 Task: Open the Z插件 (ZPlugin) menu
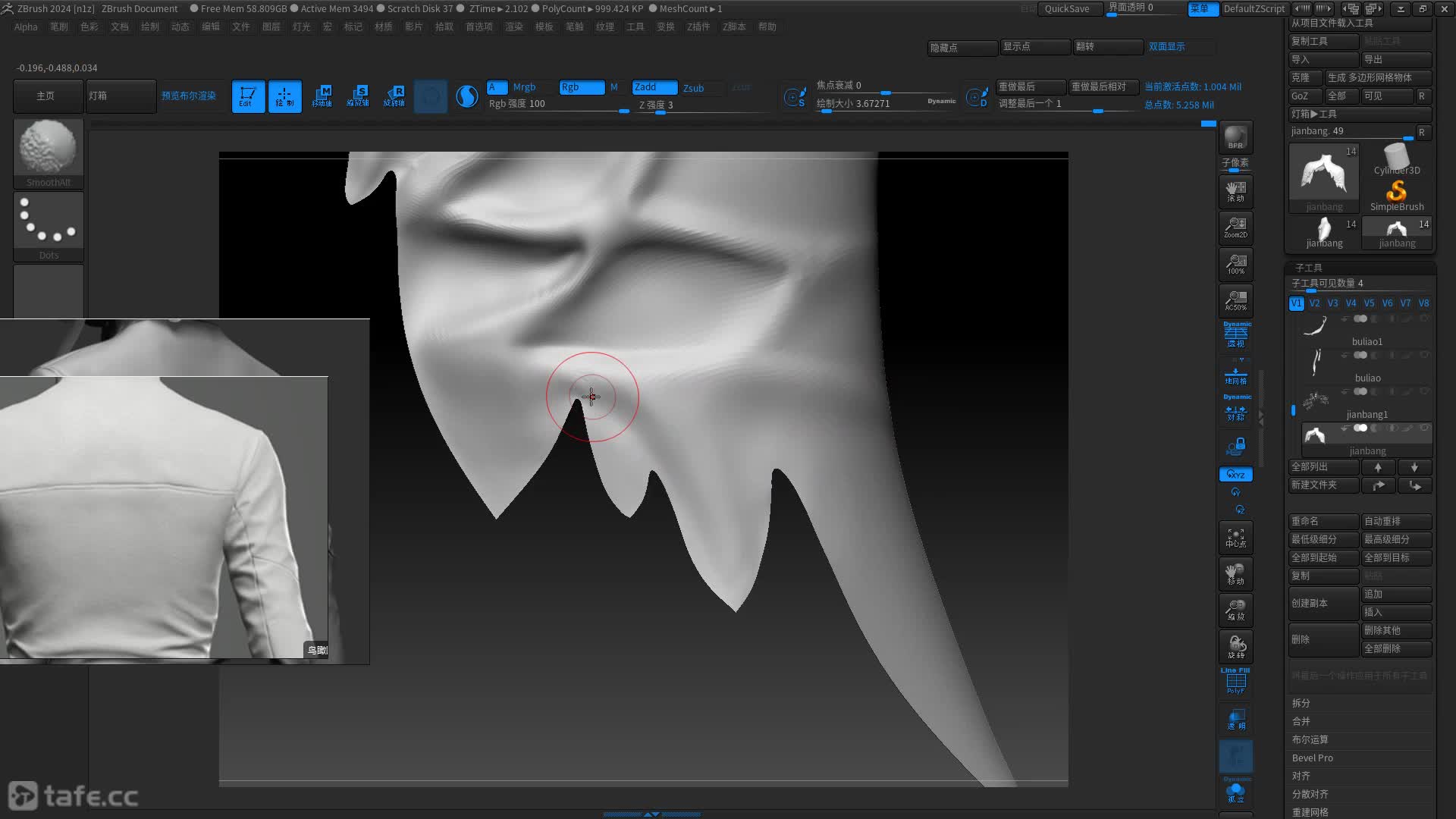(698, 27)
